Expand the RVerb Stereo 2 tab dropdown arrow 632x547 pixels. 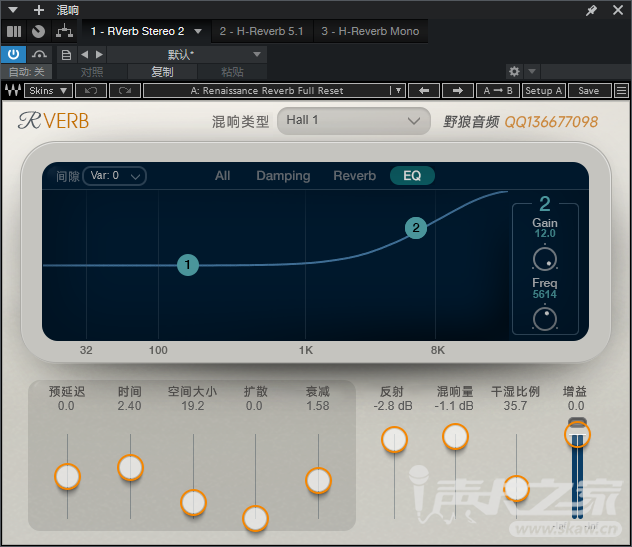point(198,31)
